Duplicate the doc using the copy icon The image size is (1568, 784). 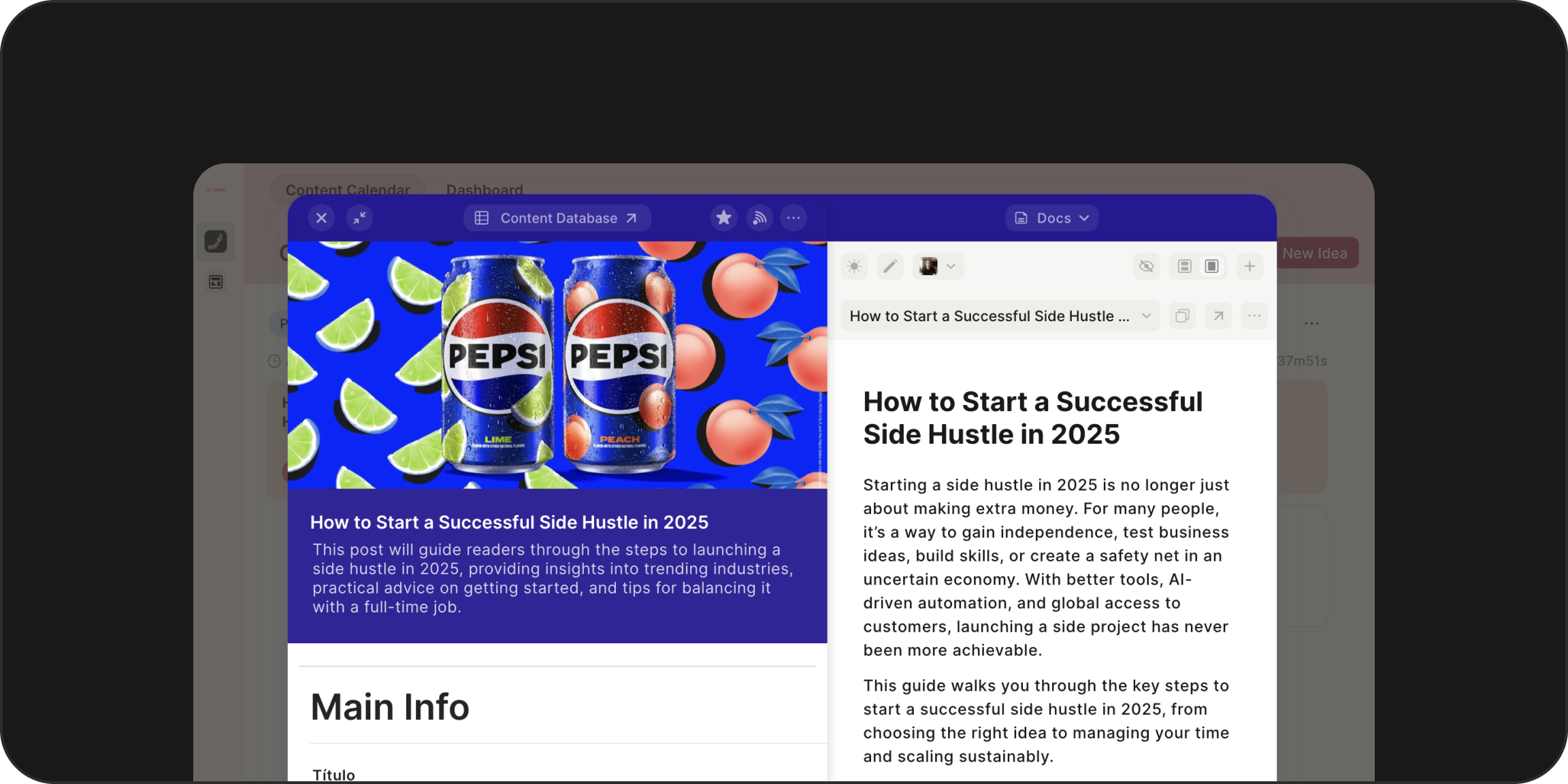pyautogui.click(x=1183, y=316)
